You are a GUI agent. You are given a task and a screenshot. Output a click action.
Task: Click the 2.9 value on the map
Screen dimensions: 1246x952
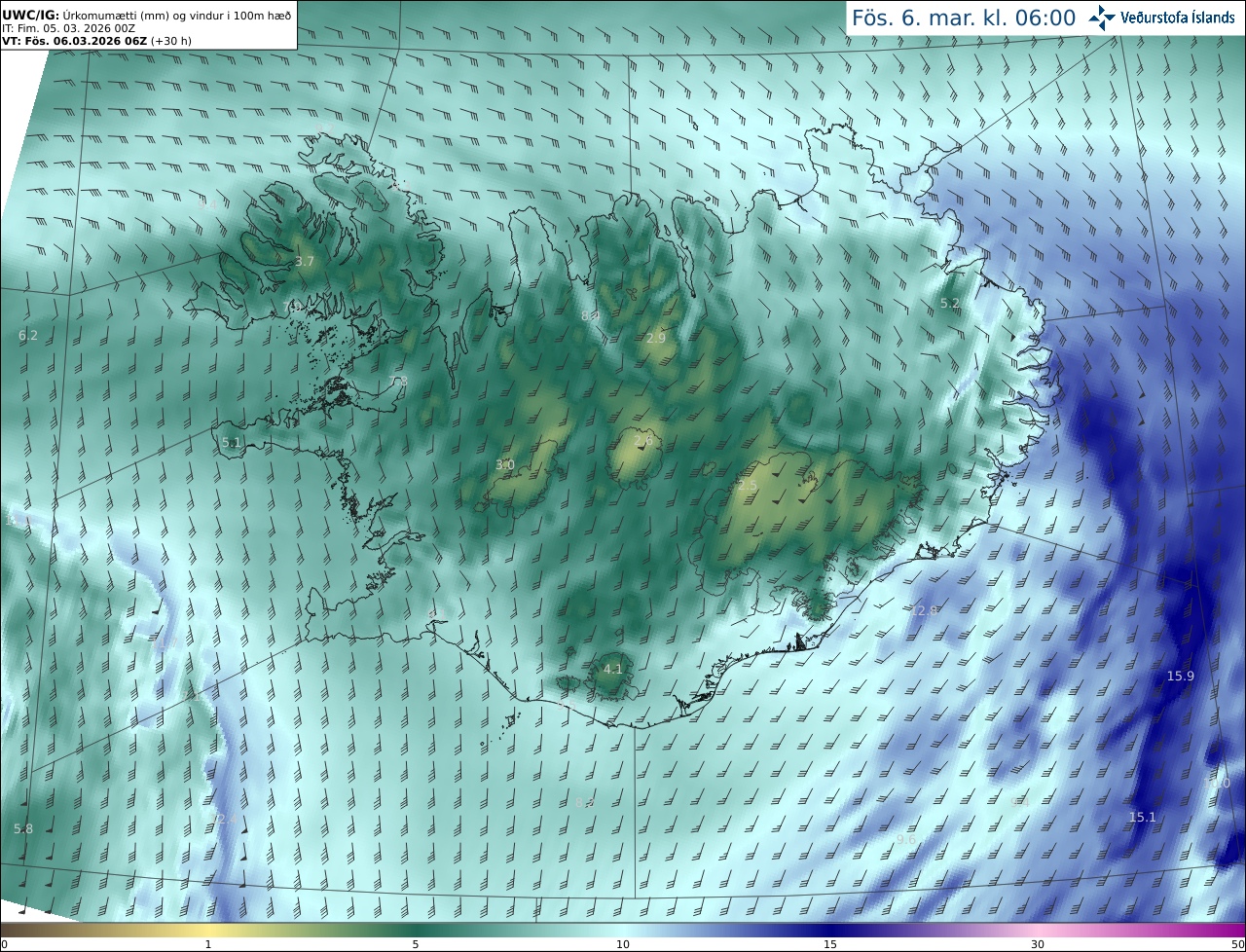(x=656, y=338)
